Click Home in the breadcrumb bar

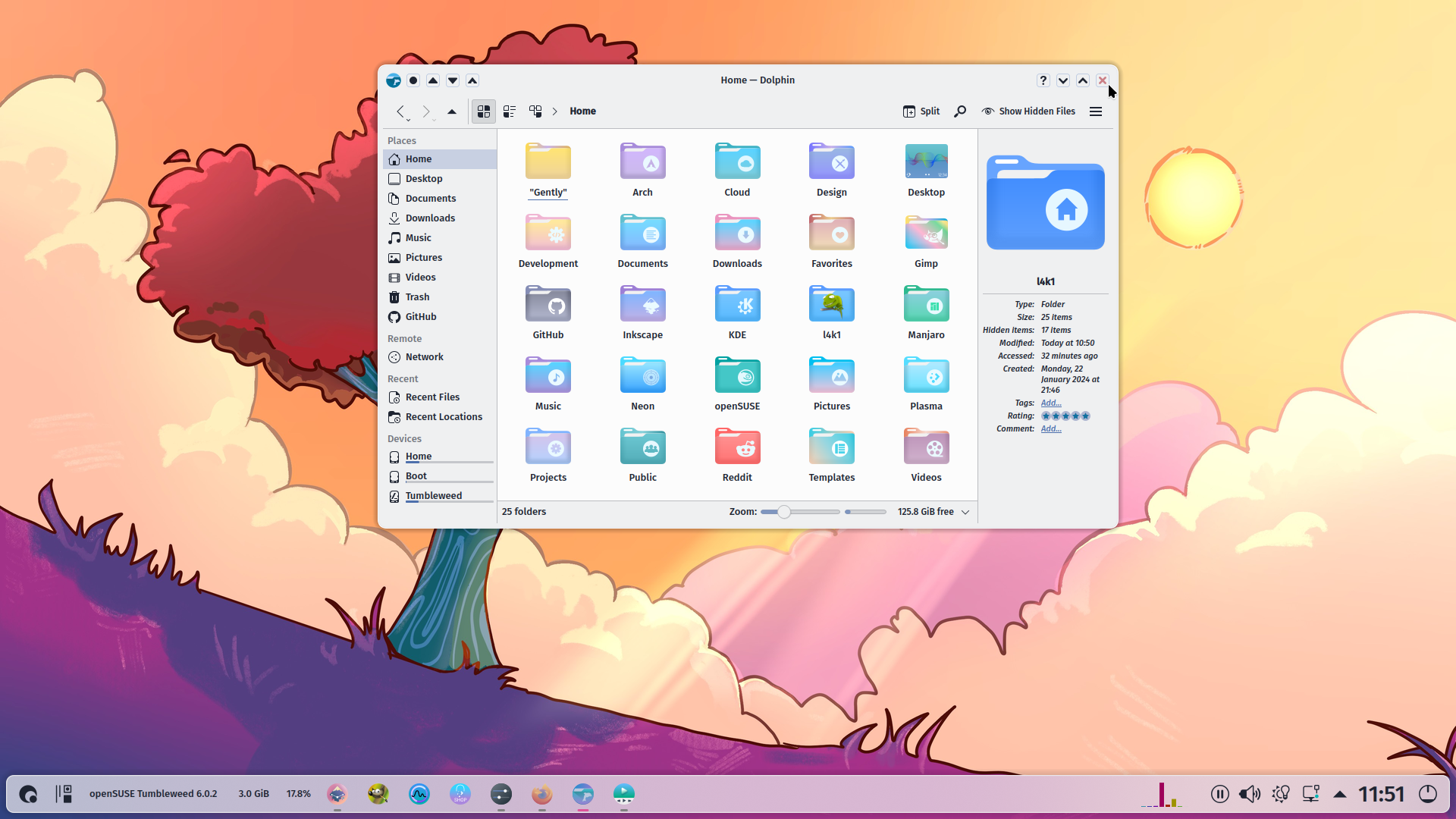(x=582, y=111)
